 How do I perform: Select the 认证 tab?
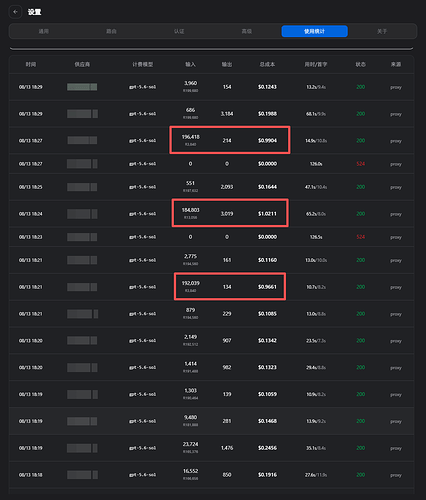tap(179, 31)
